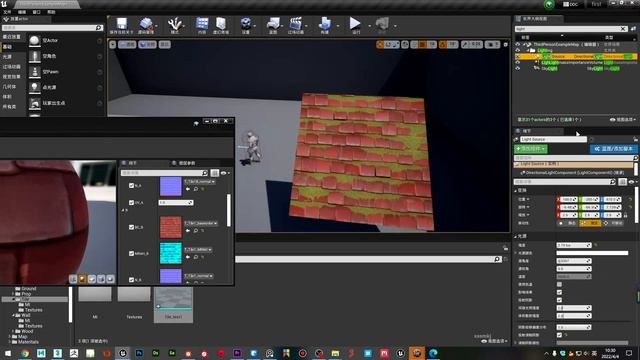Image resolution: width=640 pixels, height=360 pixels.
Task: Click the Show viewport button
Action: click(164, 44)
